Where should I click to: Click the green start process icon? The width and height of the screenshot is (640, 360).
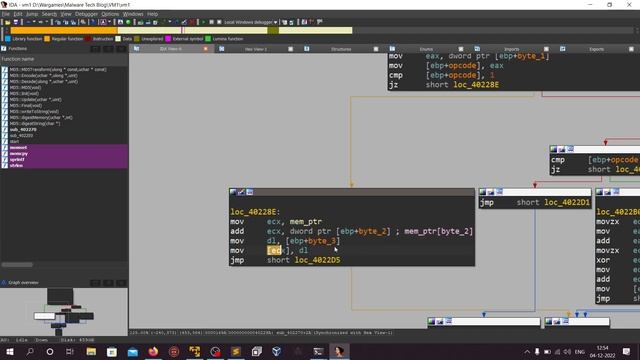(203, 22)
